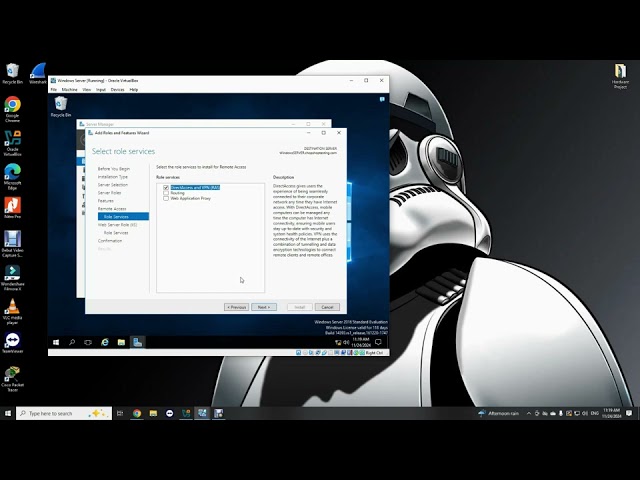Image resolution: width=640 pixels, height=480 pixels.
Task: Open Hardware Project folder on desktop
Action: pyautogui.click(x=620, y=76)
